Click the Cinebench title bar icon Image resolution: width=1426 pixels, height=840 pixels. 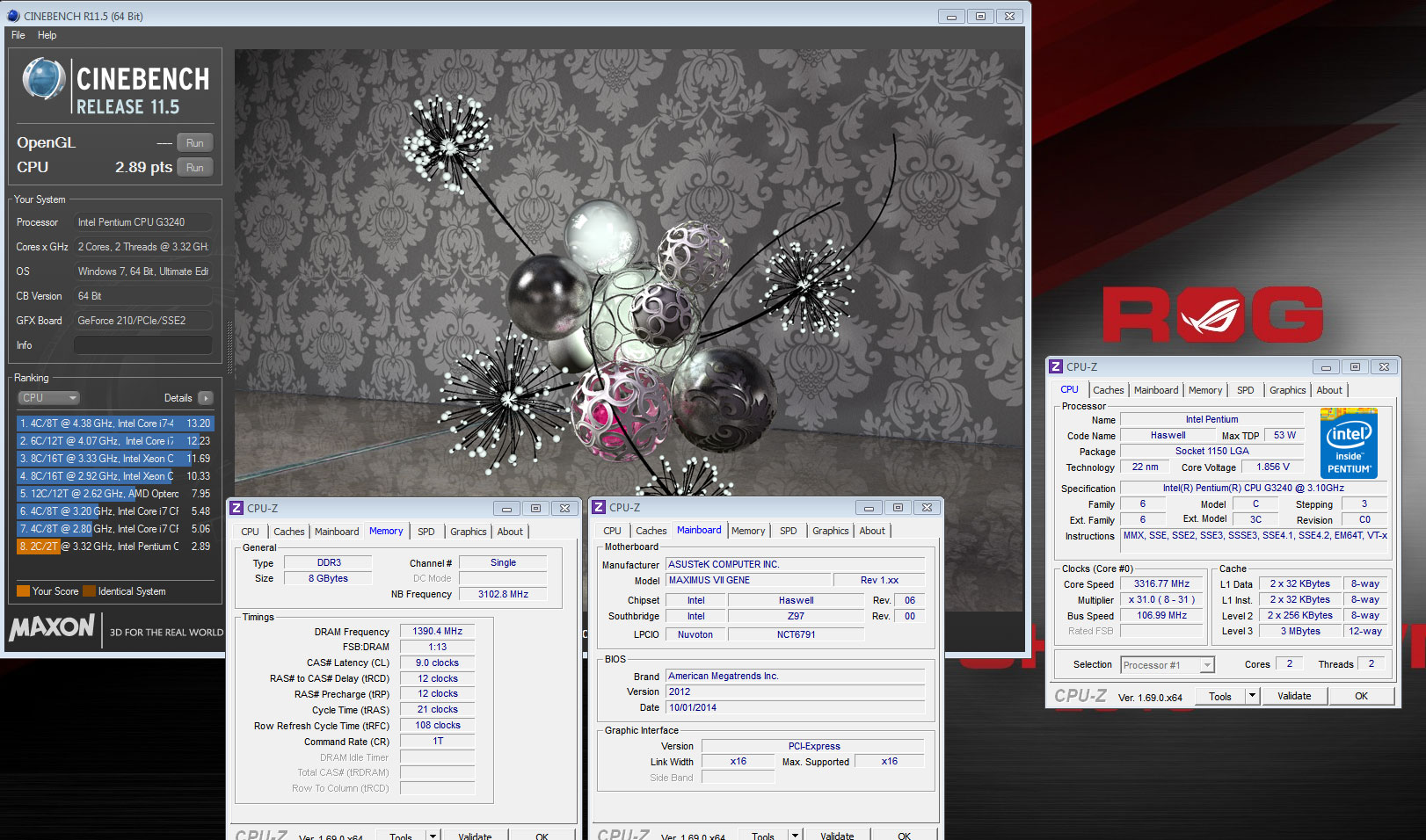coord(13,16)
